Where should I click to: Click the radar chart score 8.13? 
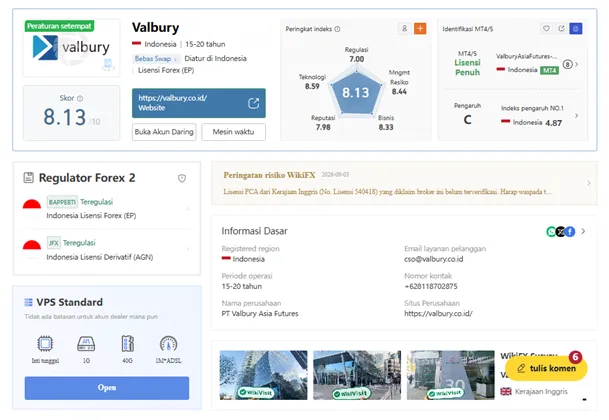coord(355,92)
